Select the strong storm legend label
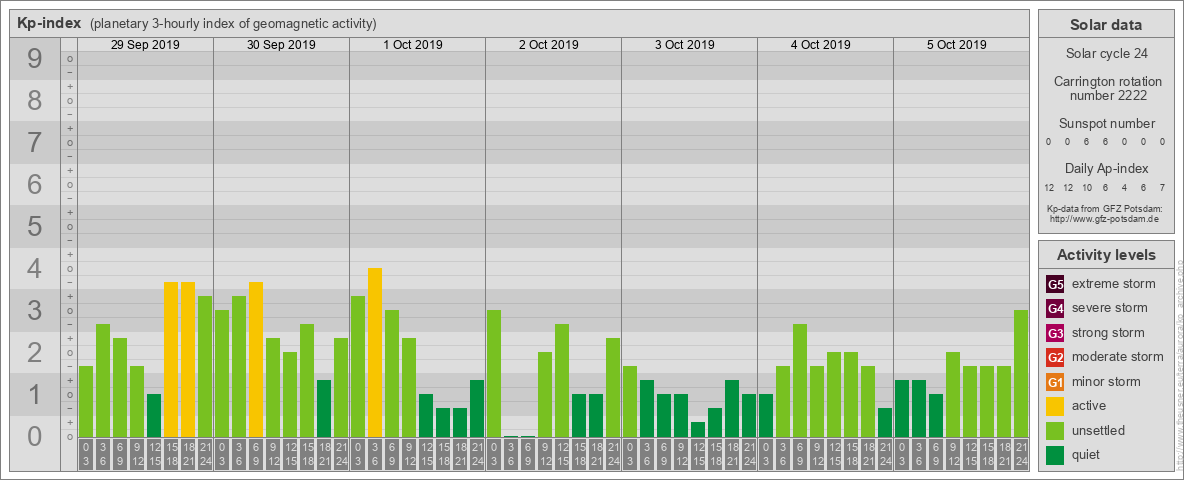The height and width of the screenshot is (480, 1184). point(1108,333)
